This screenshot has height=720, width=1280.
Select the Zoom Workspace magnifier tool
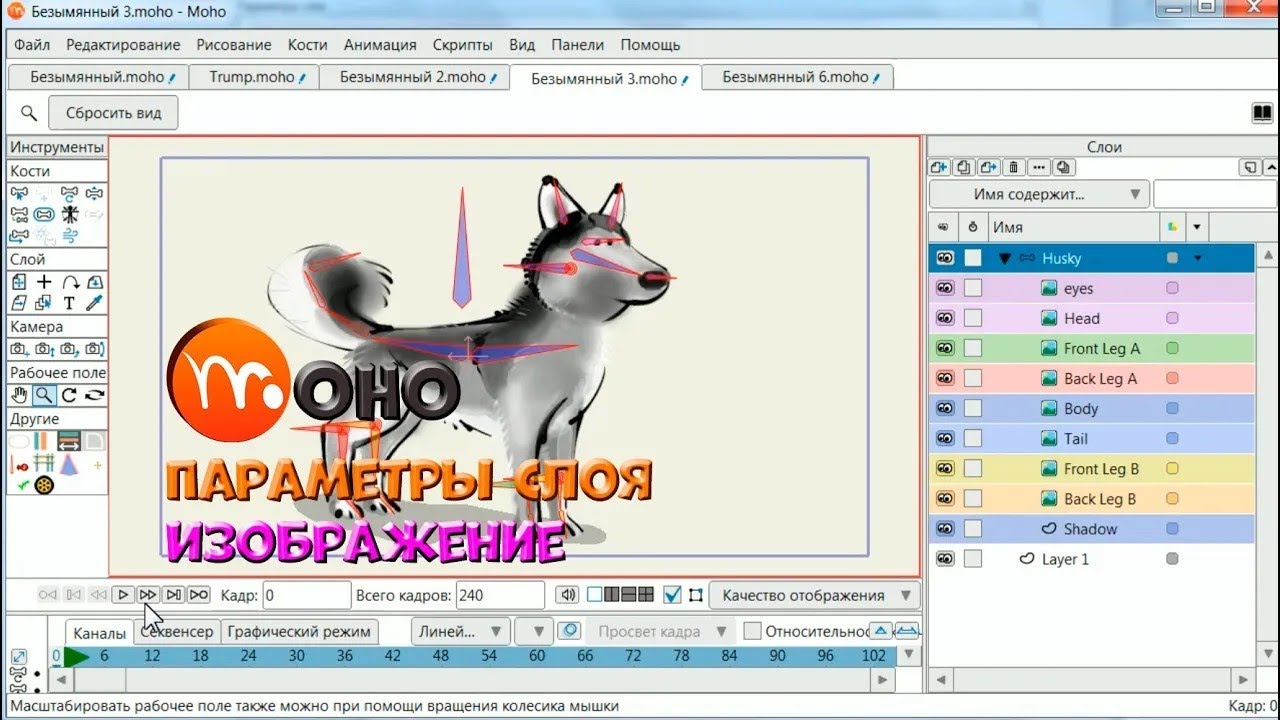click(44, 395)
